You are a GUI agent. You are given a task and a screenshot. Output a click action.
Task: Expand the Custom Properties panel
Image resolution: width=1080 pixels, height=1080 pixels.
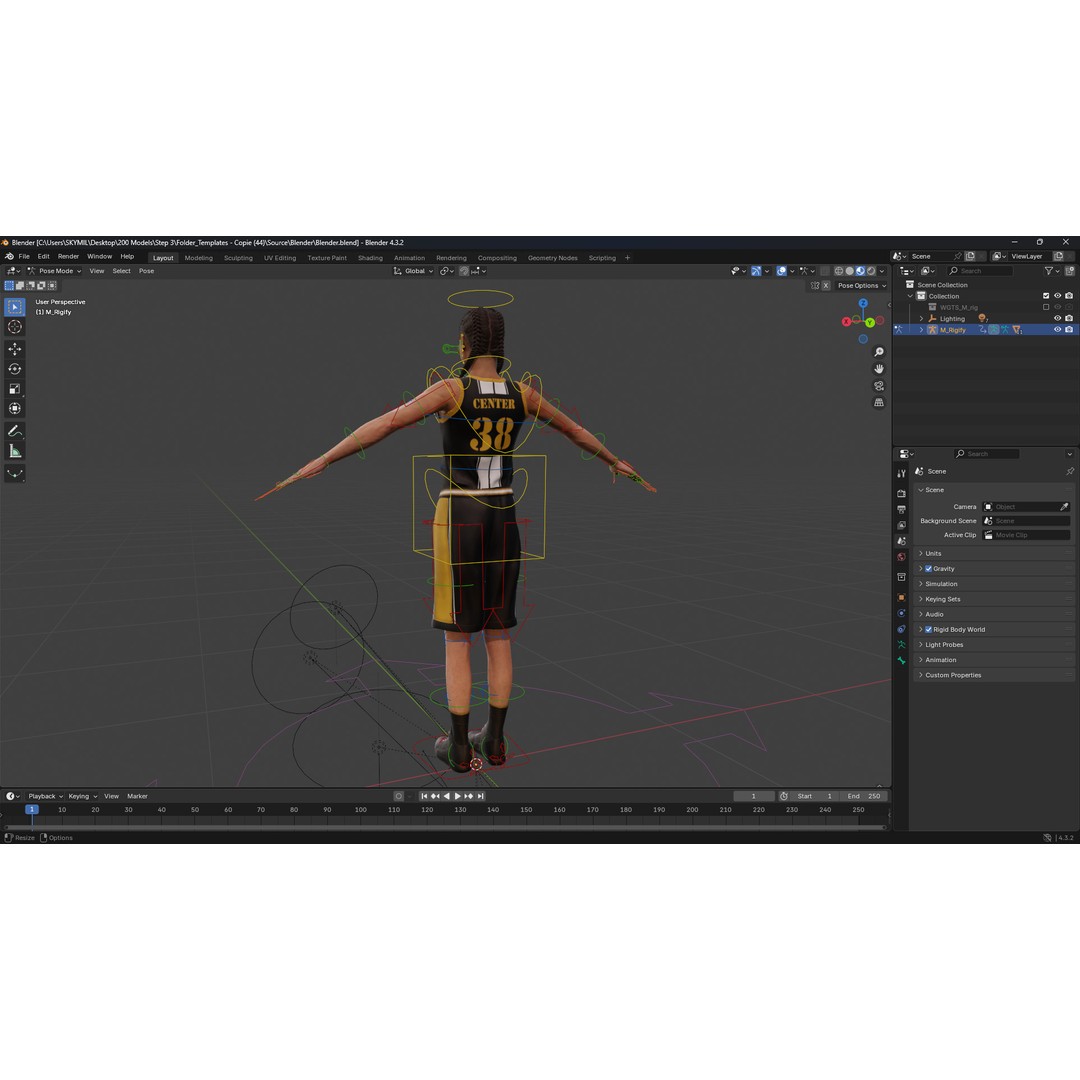pyautogui.click(x=995, y=675)
